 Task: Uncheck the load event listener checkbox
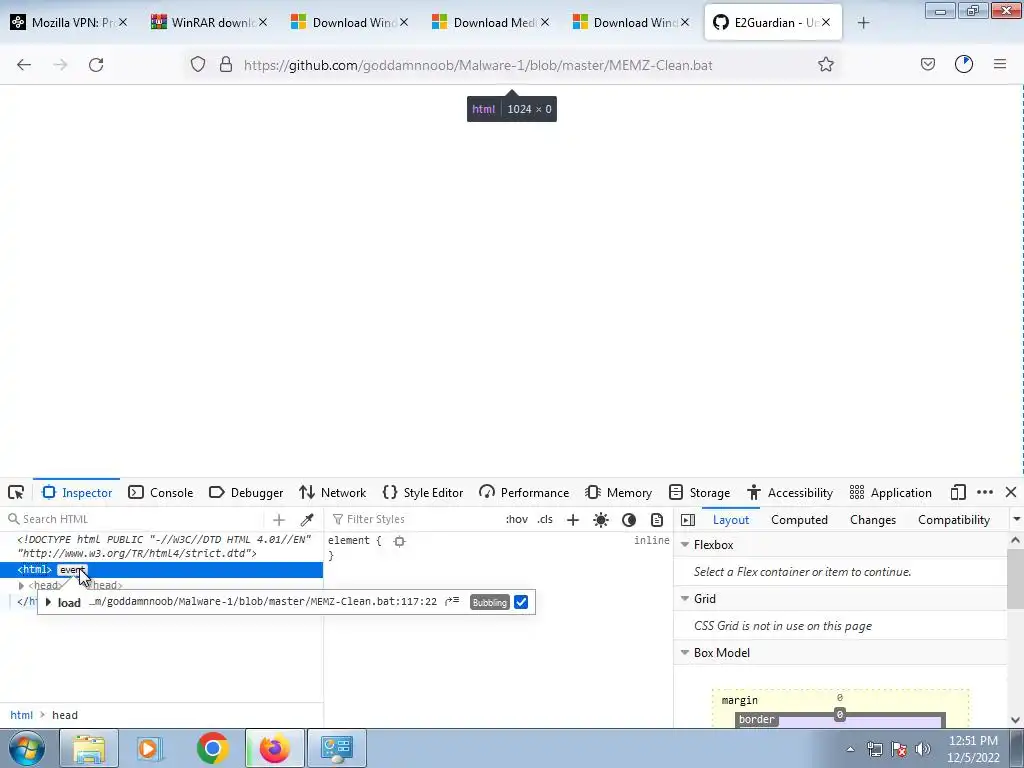[520, 602]
